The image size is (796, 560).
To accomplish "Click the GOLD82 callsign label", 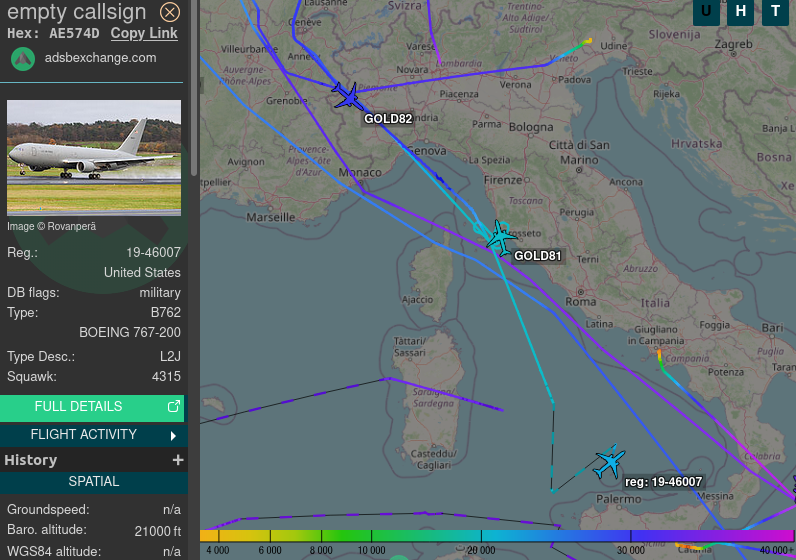I will click(x=388, y=119).
